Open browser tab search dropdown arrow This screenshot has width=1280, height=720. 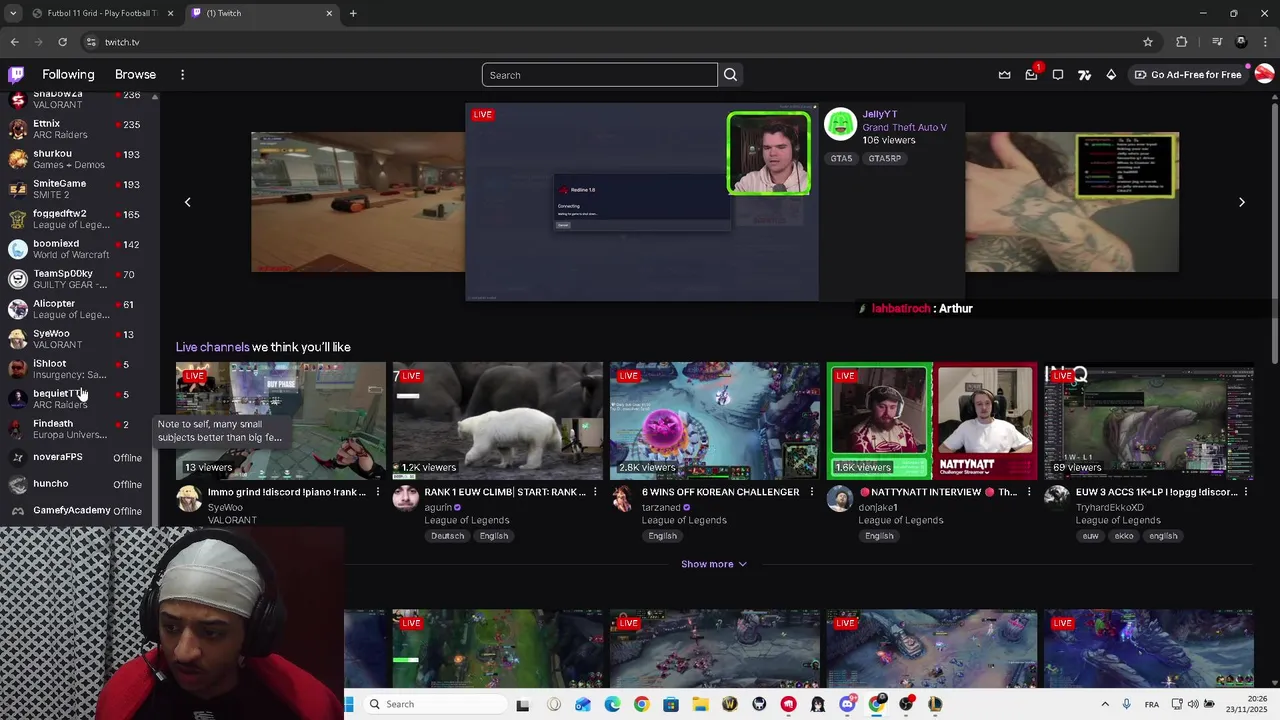12,13
